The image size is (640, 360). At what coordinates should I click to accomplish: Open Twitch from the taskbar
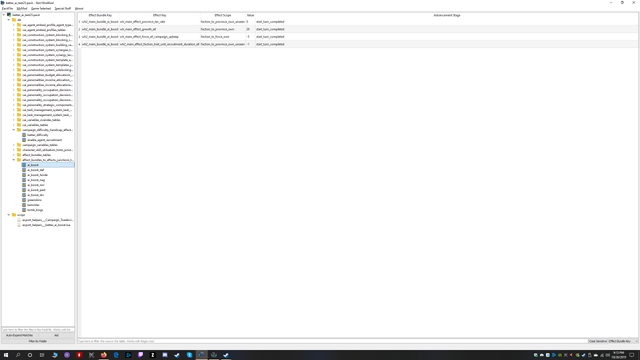pyautogui.click(x=140, y=355)
